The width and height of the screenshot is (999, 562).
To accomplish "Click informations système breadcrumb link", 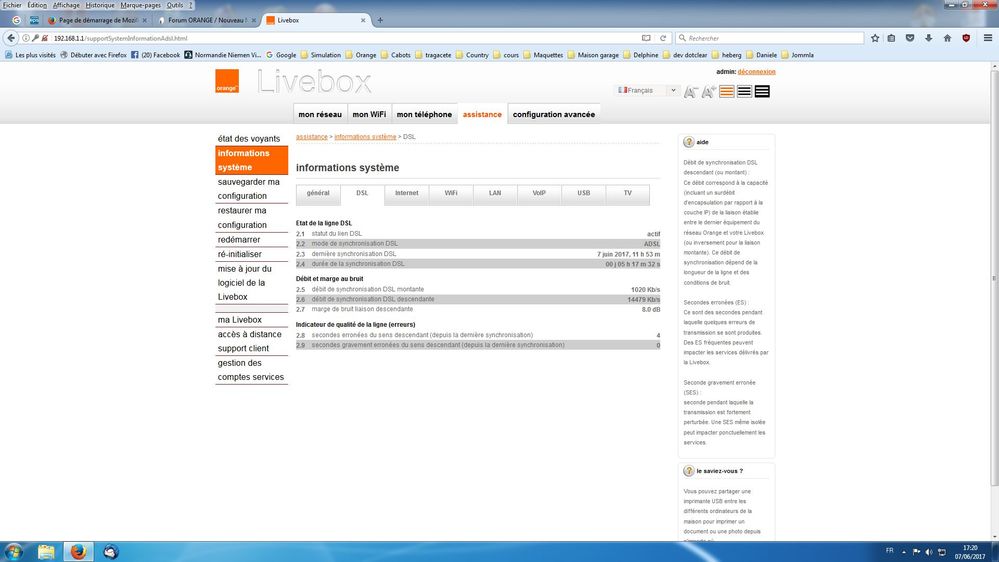I will pos(365,137).
